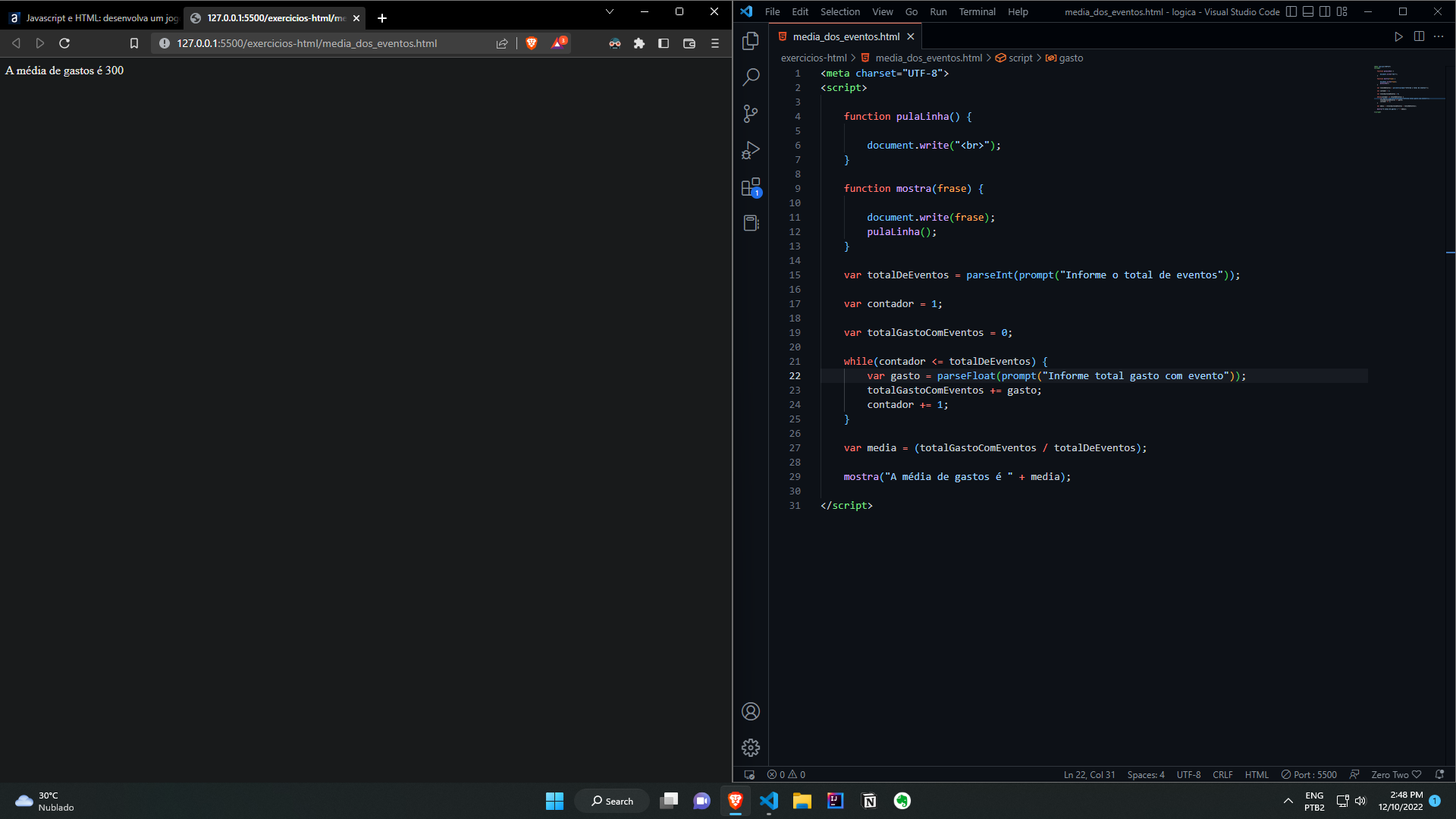Viewport: 1456px width, 819px height.
Task: Open Brave Rewards triangle icon
Action: [x=559, y=43]
